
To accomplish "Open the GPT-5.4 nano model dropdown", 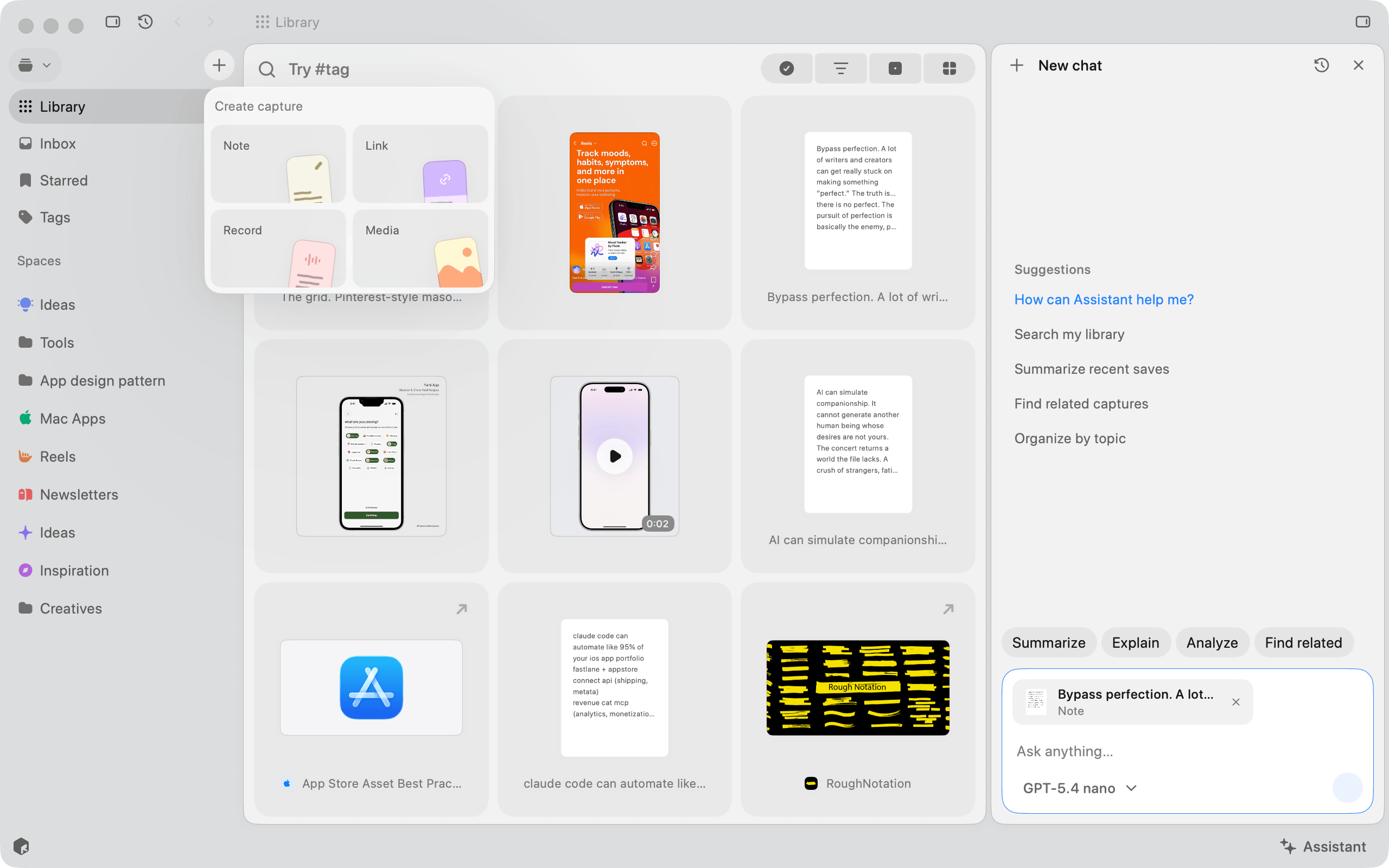I will 1080,788.
